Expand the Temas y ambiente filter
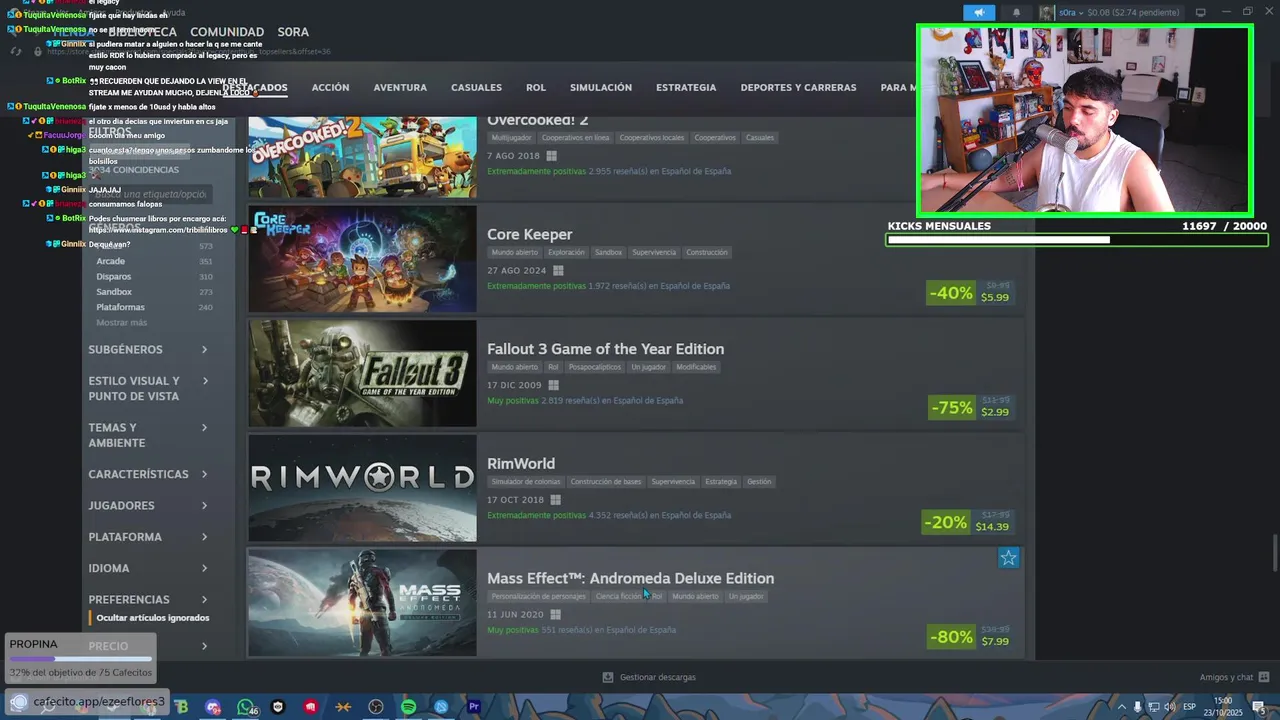This screenshot has height=720, width=1280. click(x=148, y=435)
